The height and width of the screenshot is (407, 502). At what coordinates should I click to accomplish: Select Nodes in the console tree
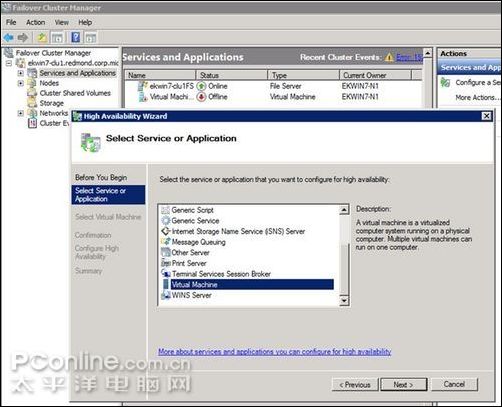[x=49, y=83]
